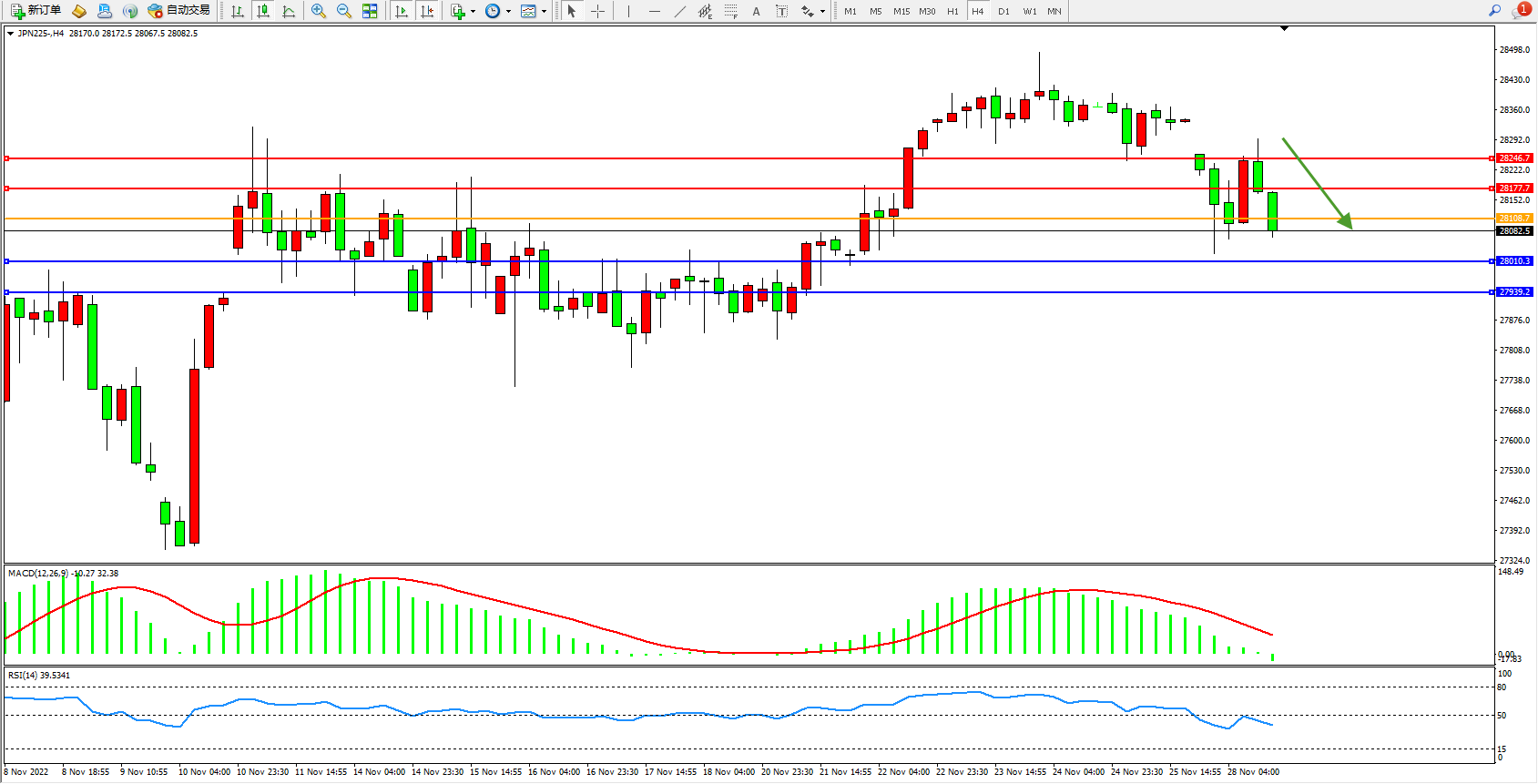1538x784 pixels.
Task: Click the chart shift triangle marker
Action: tap(1284, 29)
